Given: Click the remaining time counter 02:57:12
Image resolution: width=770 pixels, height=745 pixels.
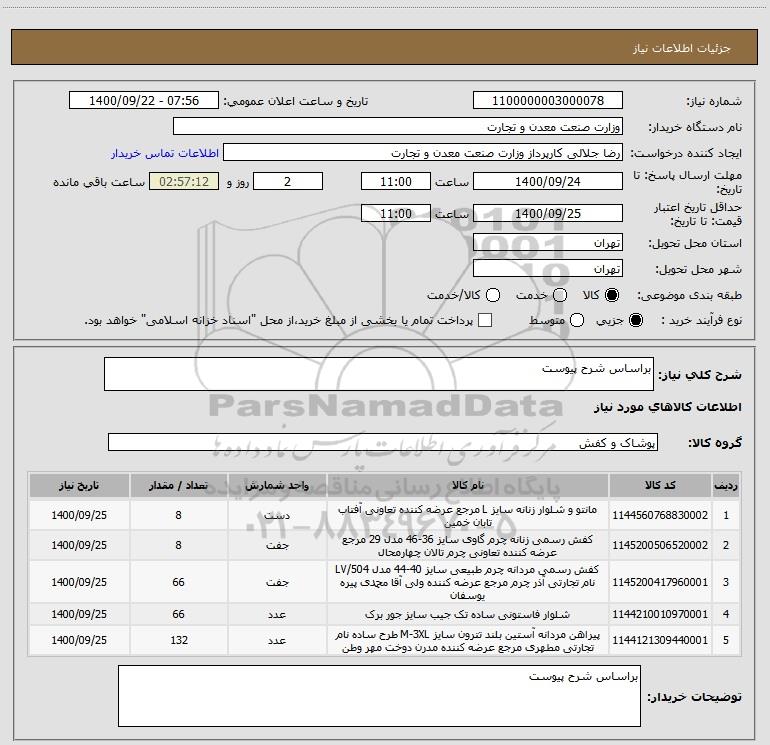Looking at the screenshot, I should [184, 181].
